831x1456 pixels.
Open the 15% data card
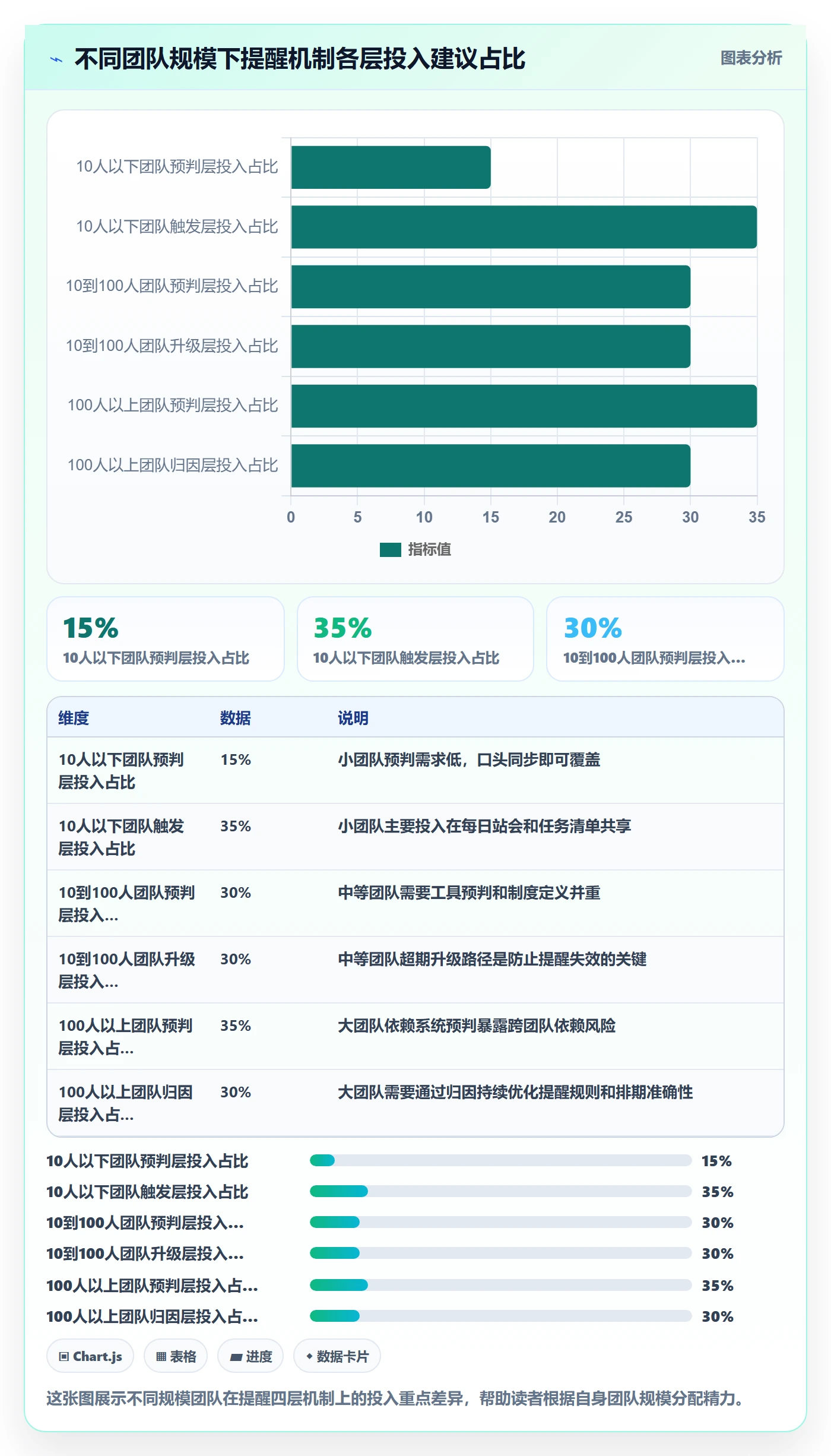(166, 639)
